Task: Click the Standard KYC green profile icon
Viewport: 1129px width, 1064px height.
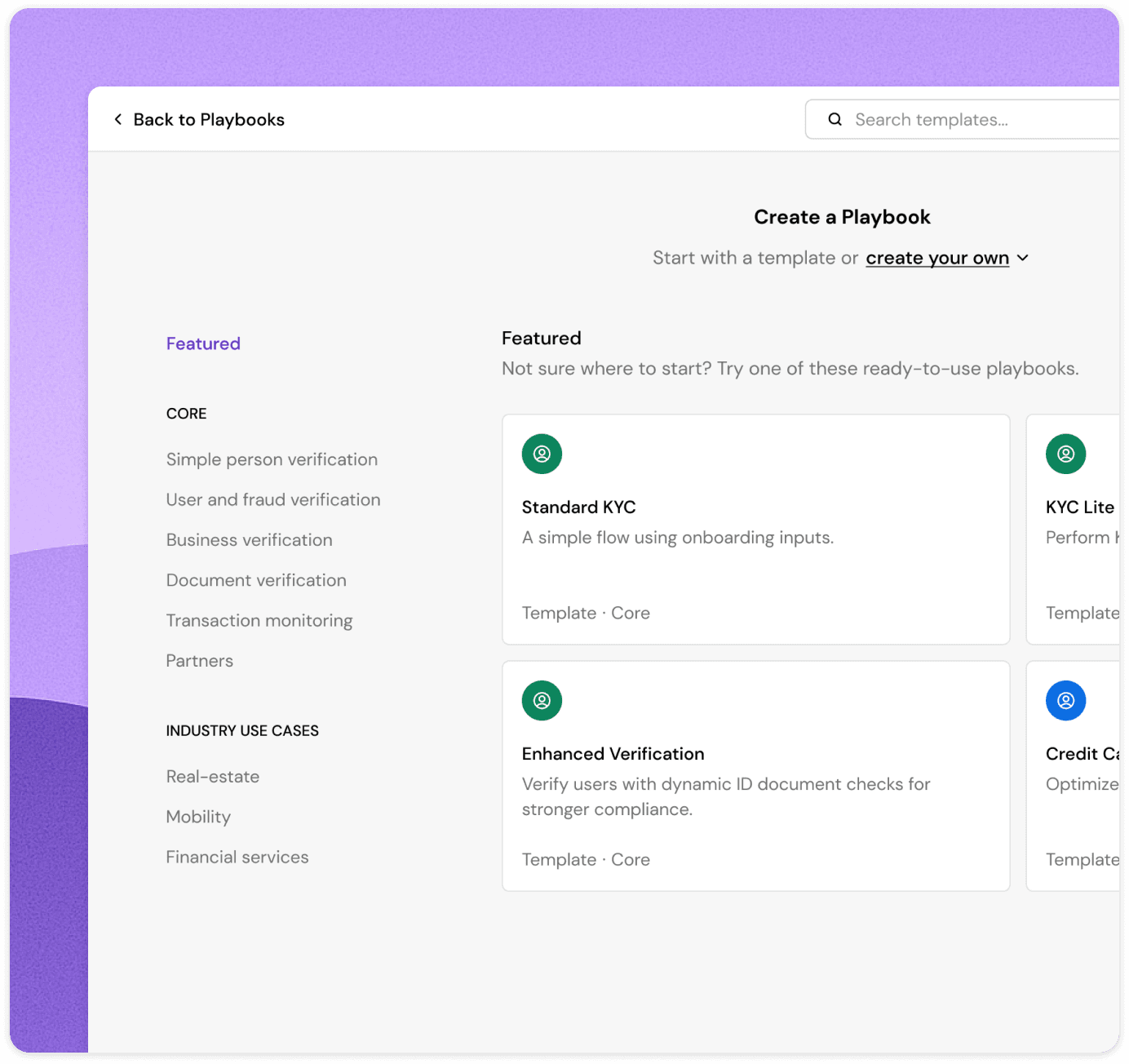Action: click(x=542, y=454)
